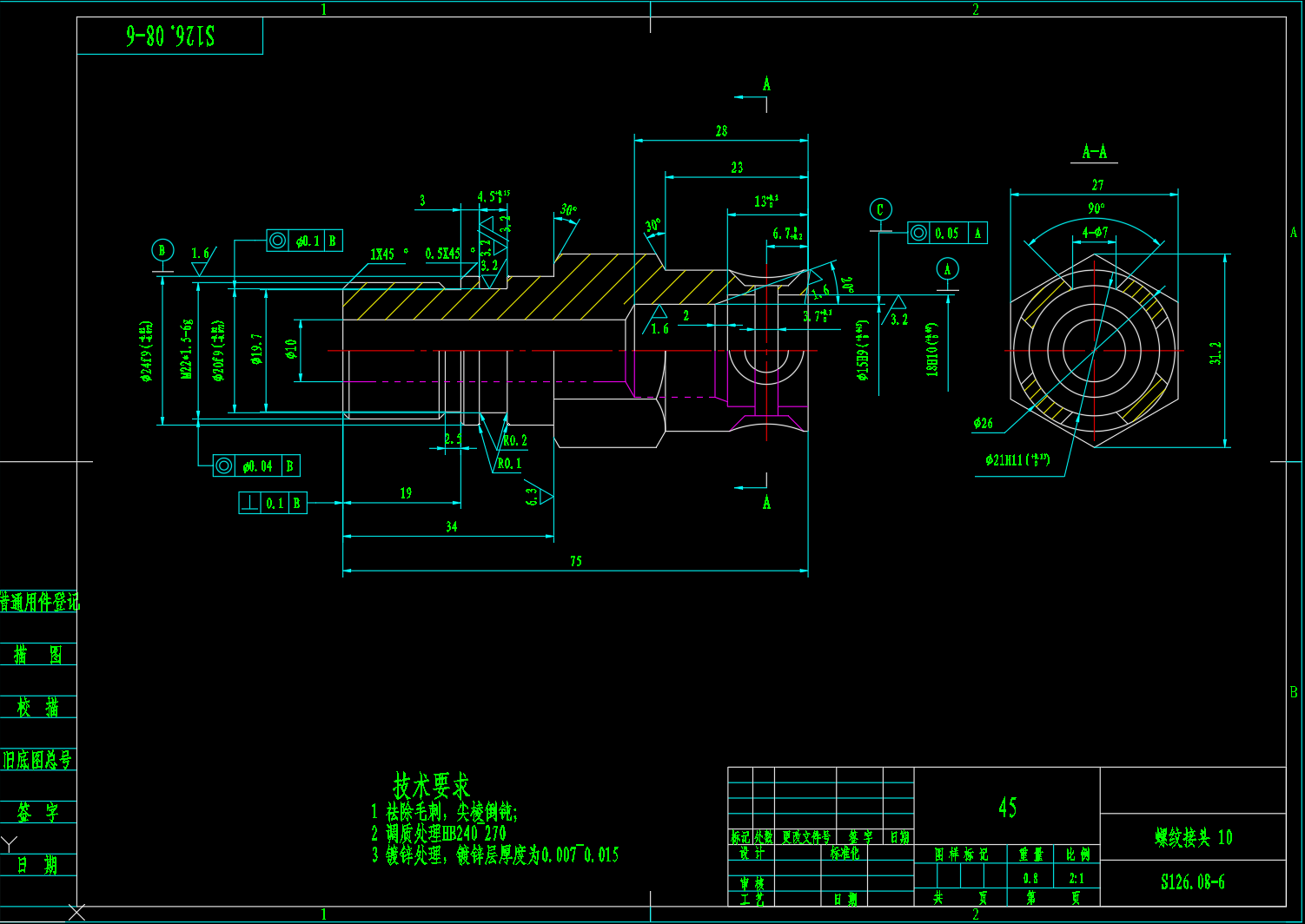Select the perpendicularity 0.1 B tolerance frame
1305x924 pixels.
[272, 501]
